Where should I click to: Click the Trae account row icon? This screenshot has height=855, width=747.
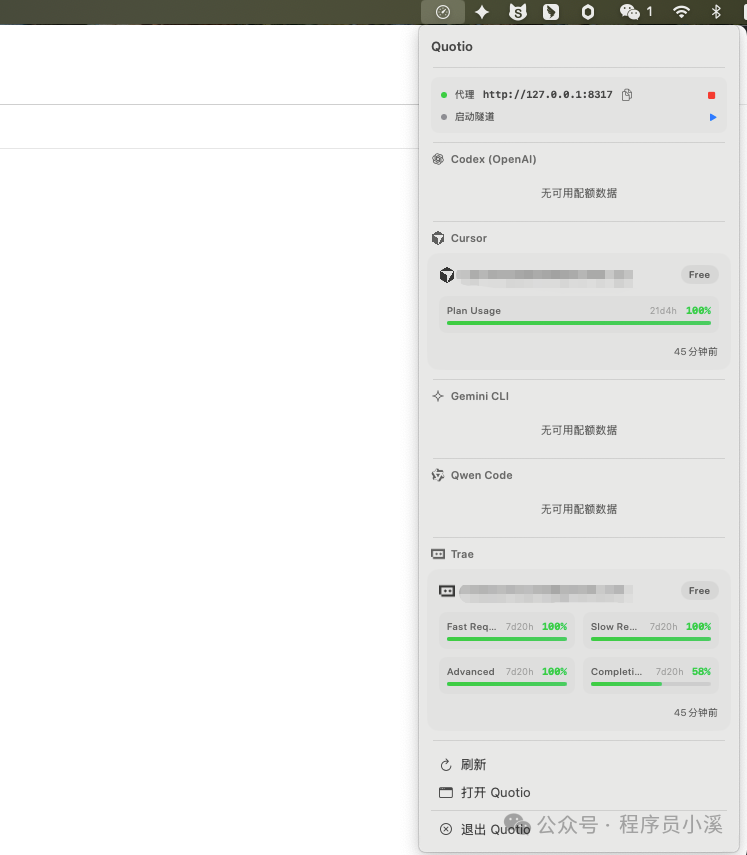447,591
